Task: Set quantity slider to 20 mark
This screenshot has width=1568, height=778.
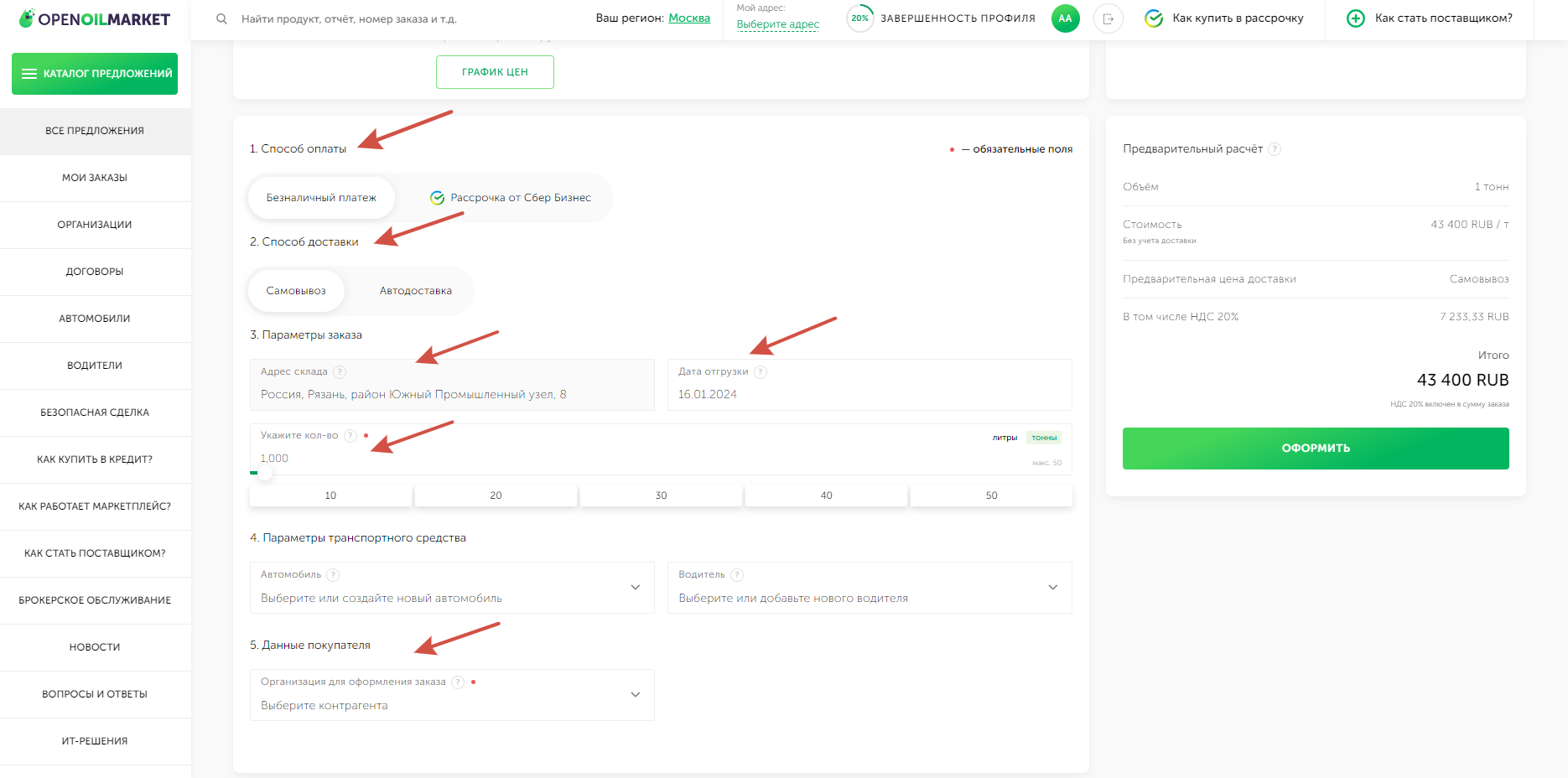Action: click(x=496, y=495)
